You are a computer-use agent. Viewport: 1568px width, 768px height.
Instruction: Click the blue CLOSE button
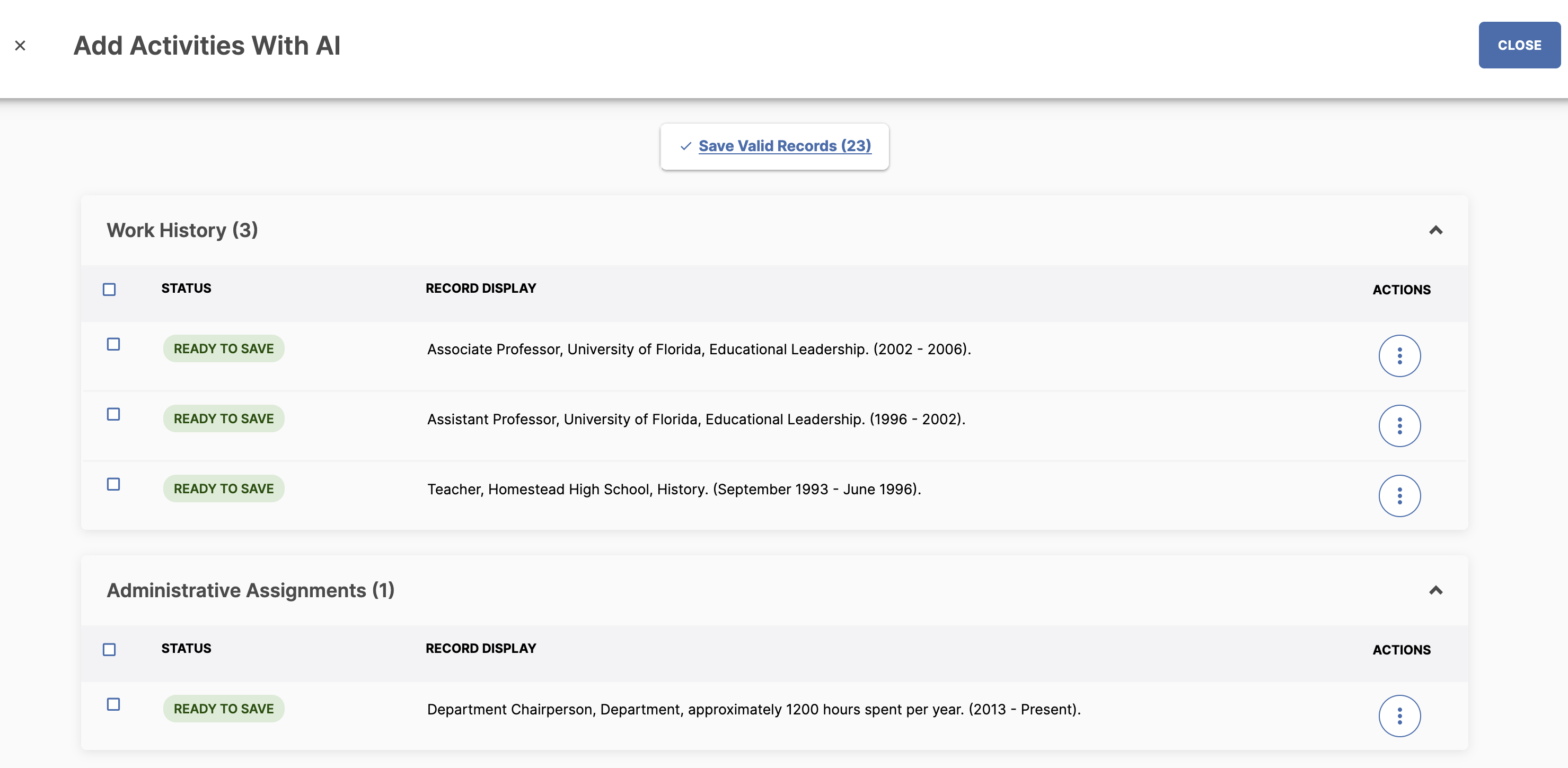(x=1519, y=45)
